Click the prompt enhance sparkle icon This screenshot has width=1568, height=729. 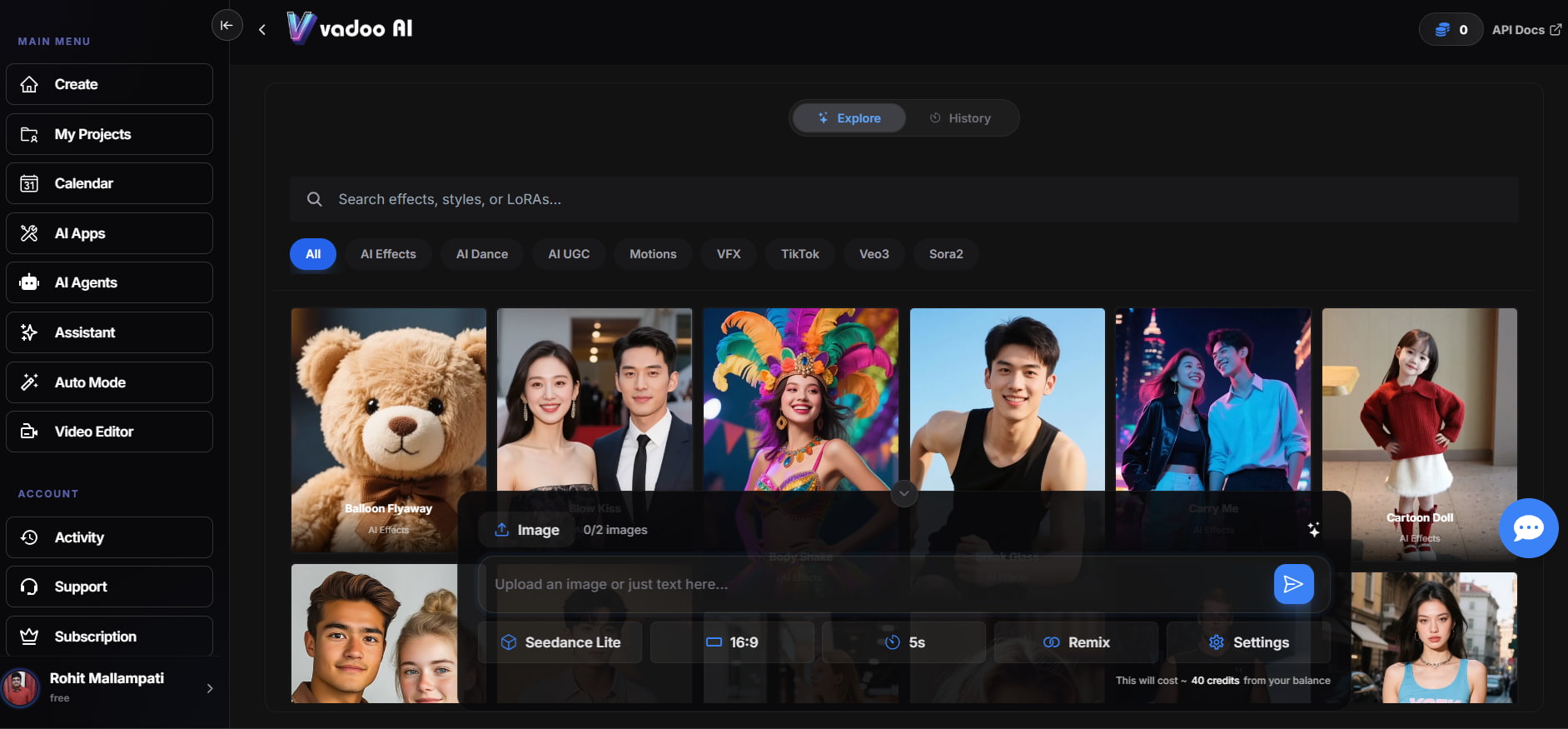click(x=1313, y=529)
